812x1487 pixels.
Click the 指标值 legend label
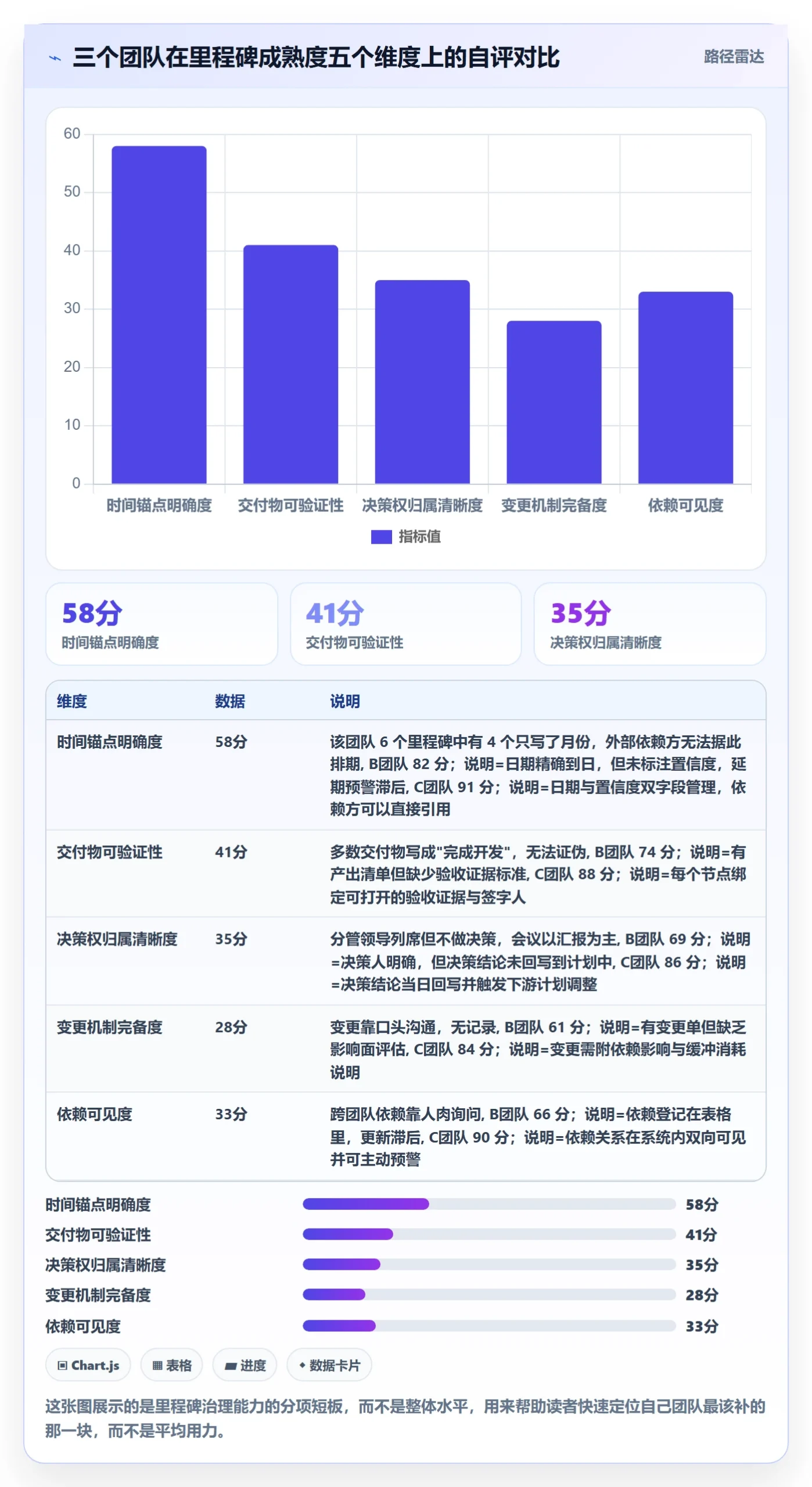(x=419, y=537)
